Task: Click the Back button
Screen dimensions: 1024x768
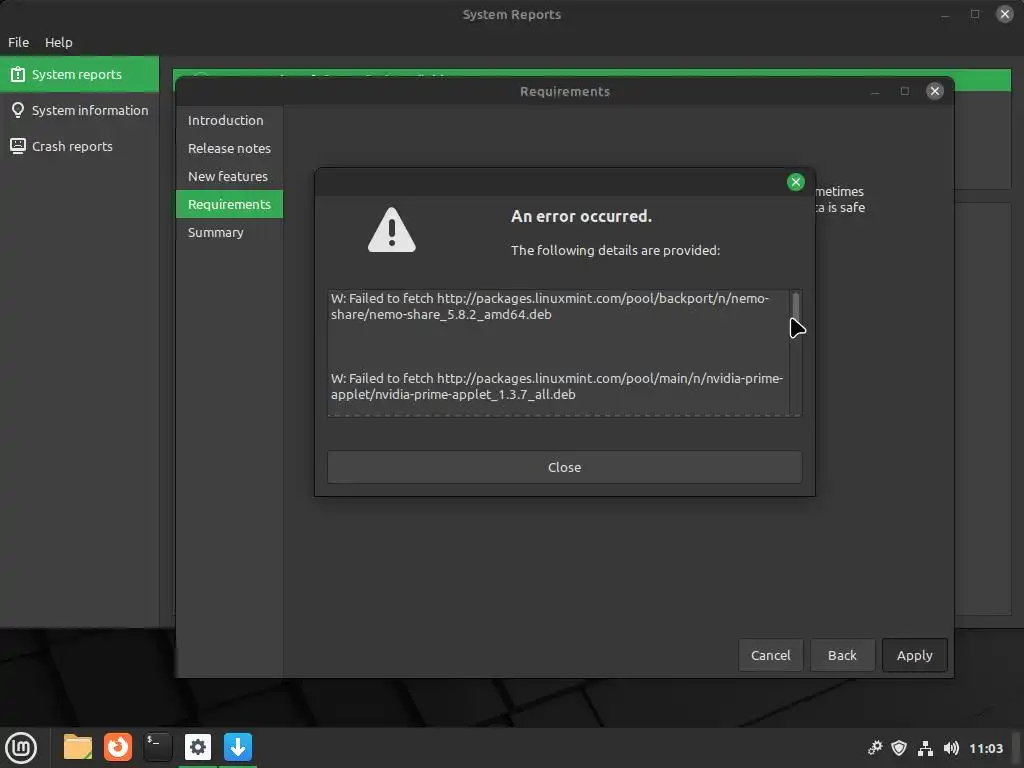Action: pyautogui.click(x=842, y=655)
